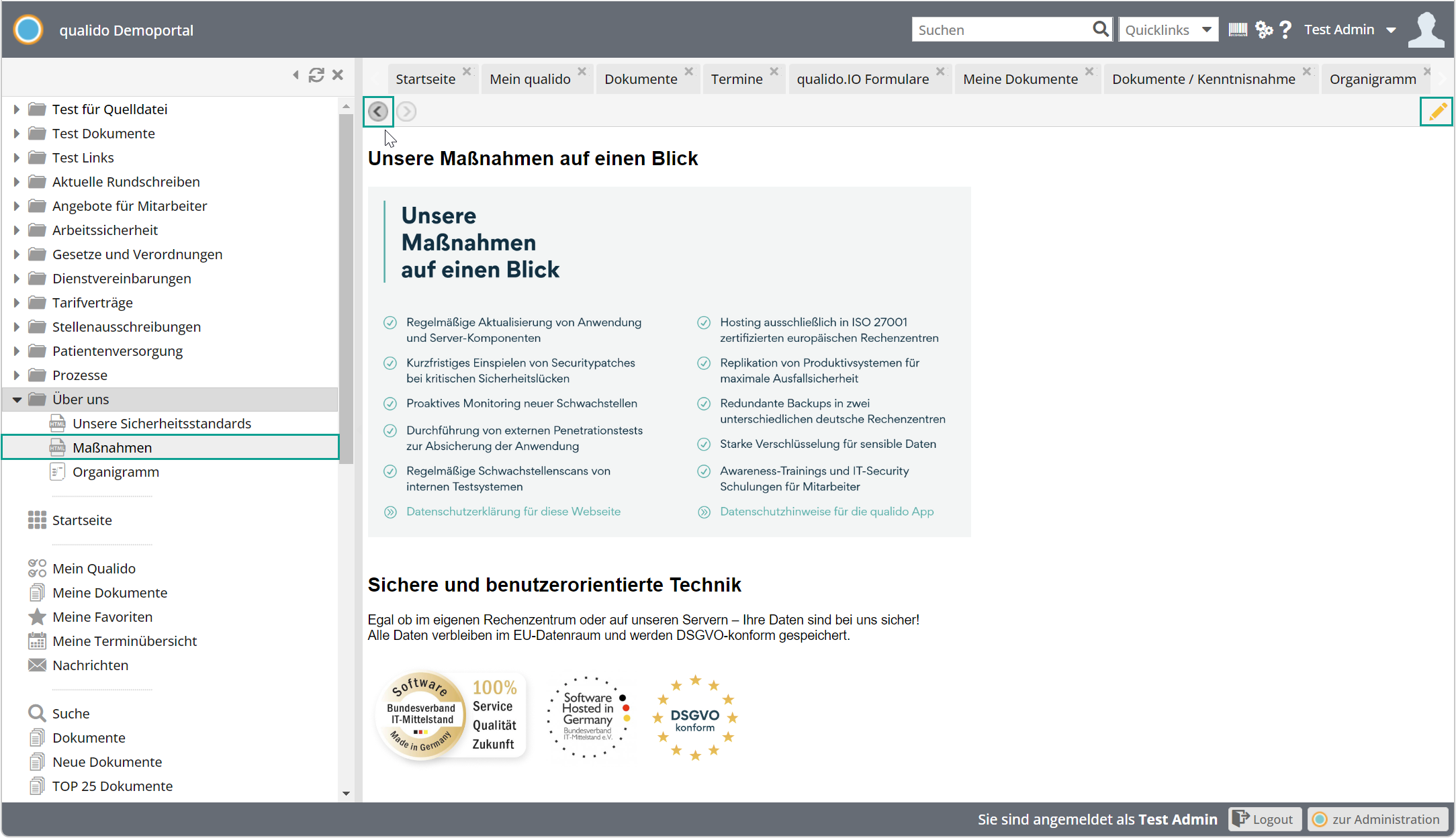Collapse the Über uns folder

click(17, 400)
